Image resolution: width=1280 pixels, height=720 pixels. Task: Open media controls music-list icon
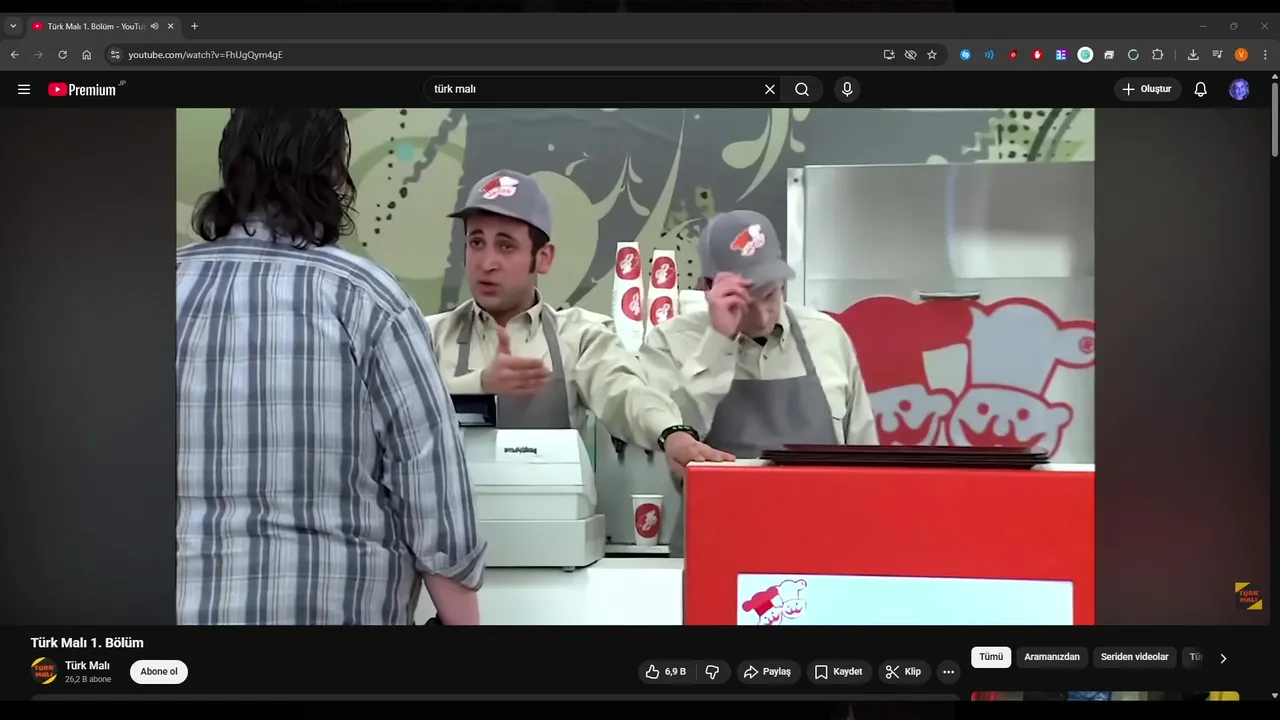pyautogui.click(x=1217, y=55)
